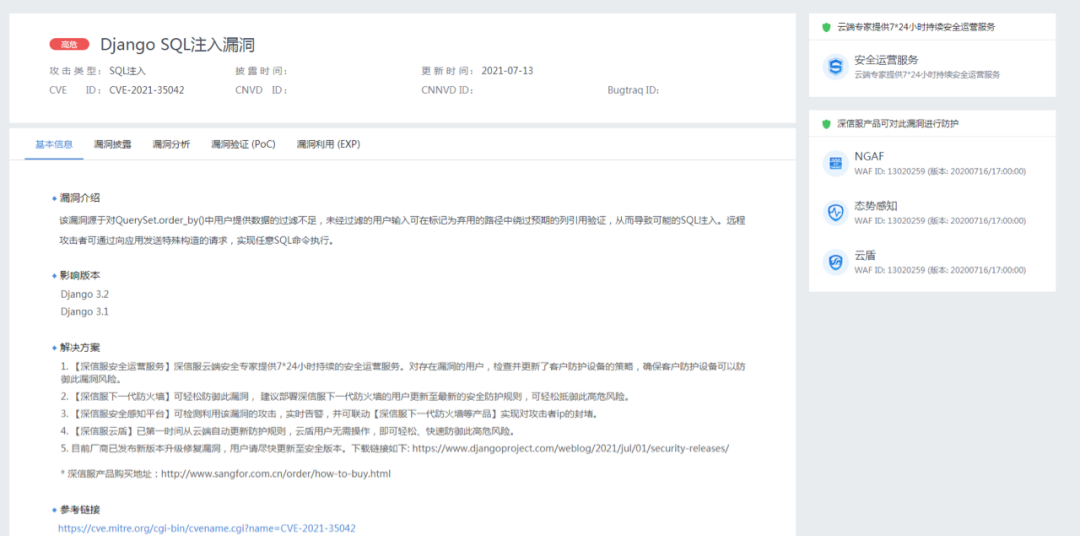Click the SQL注入 attack type value

tap(127, 70)
